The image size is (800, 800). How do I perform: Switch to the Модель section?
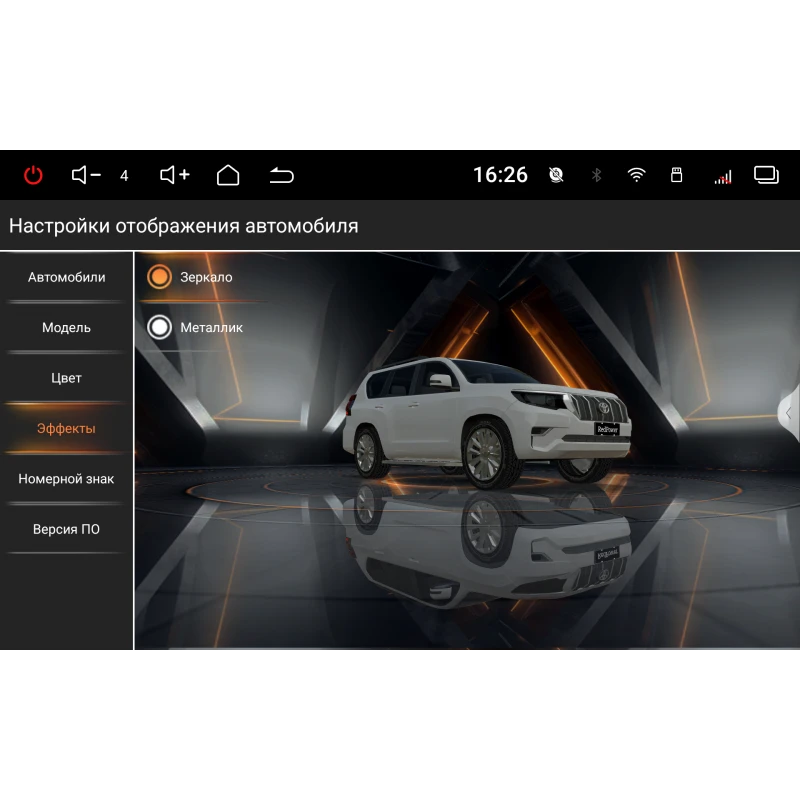pyautogui.click(x=66, y=327)
